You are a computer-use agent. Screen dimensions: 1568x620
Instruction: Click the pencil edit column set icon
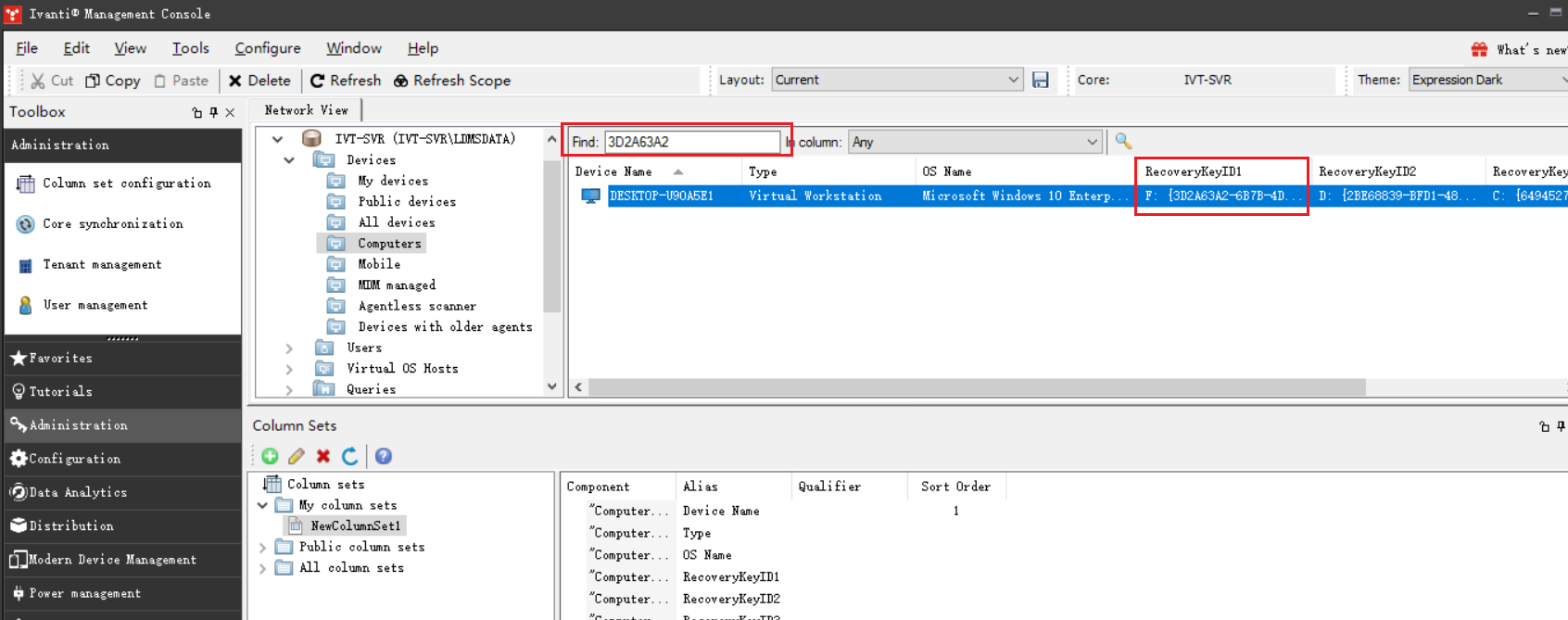[297, 456]
